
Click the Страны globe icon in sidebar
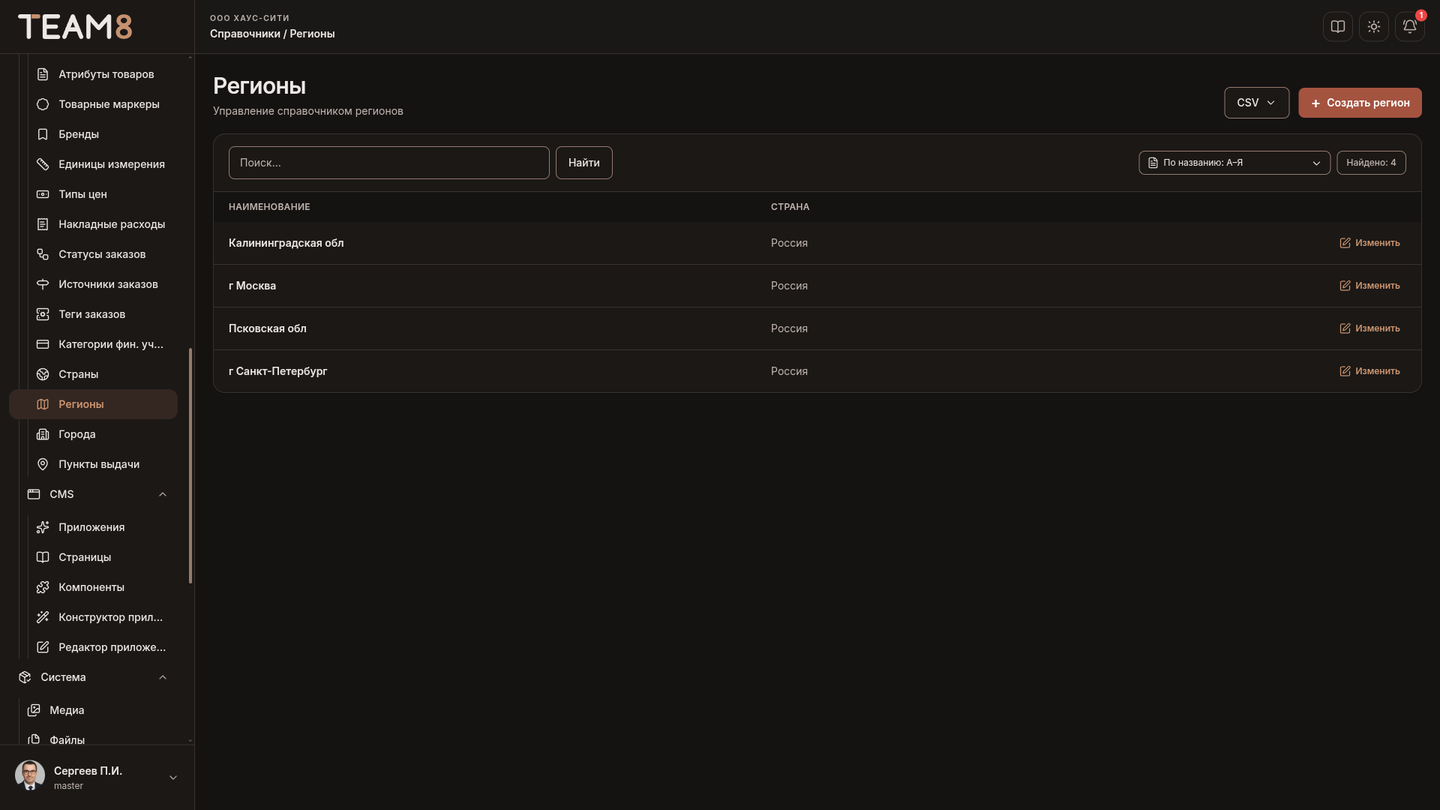coord(43,374)
